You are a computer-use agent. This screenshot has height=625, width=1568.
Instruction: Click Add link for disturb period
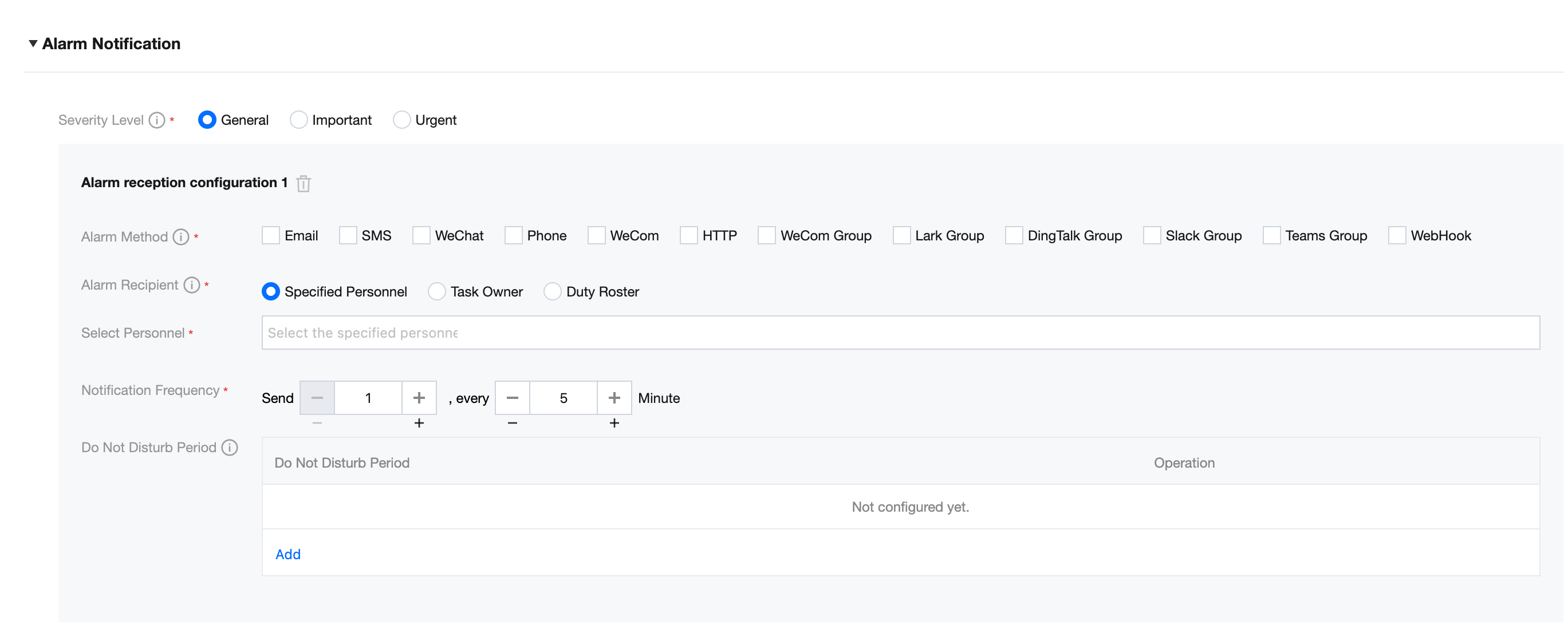[x=288, y=554]
